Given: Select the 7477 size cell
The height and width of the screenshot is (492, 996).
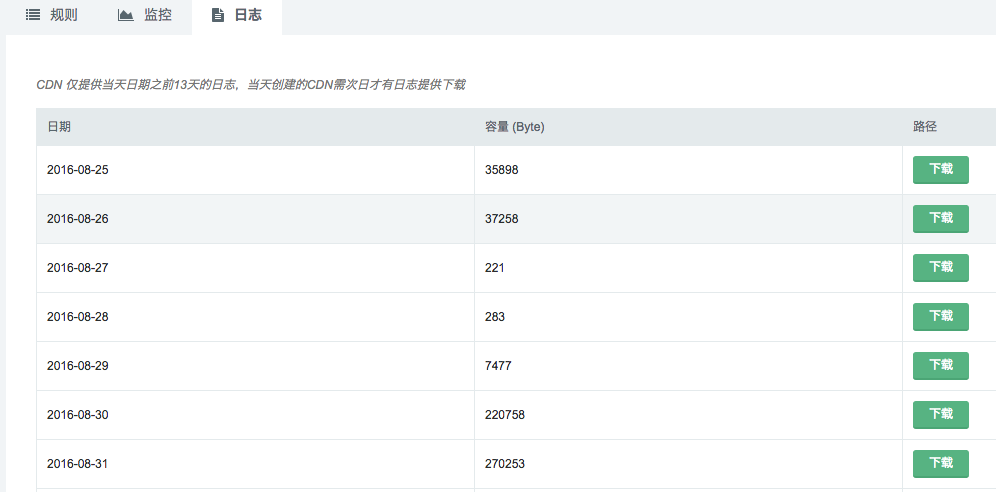Looking at the screenshot, I should pyautogui.click(x=498, y=366).
